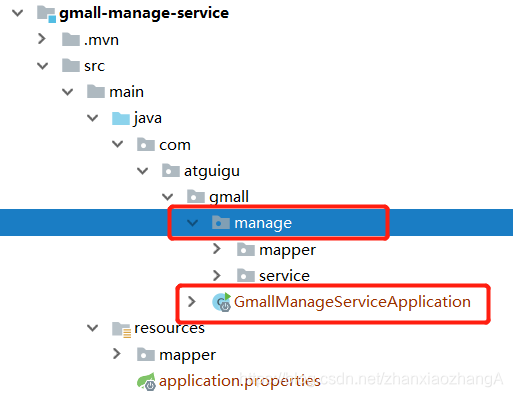Expand the mapper package under manage

click(217, 249)
